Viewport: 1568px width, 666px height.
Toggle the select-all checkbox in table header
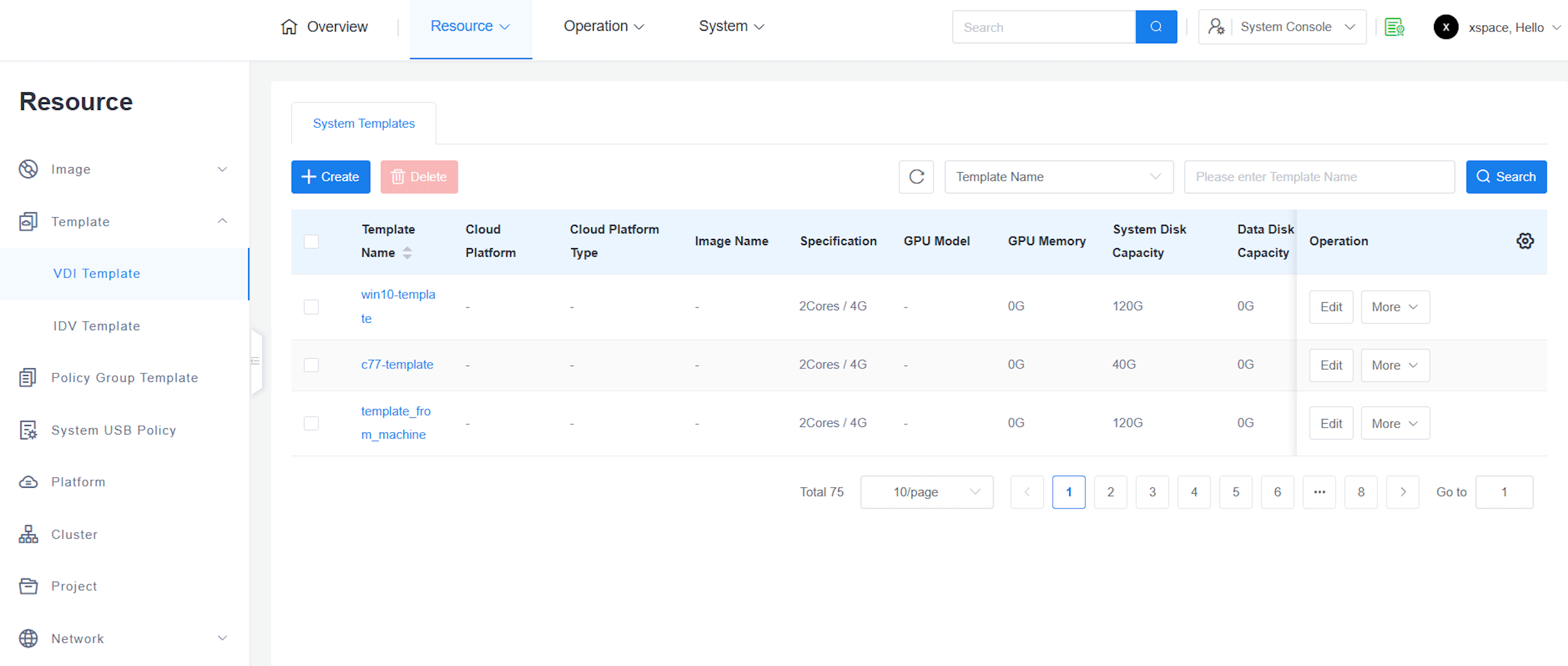[311, 241]
